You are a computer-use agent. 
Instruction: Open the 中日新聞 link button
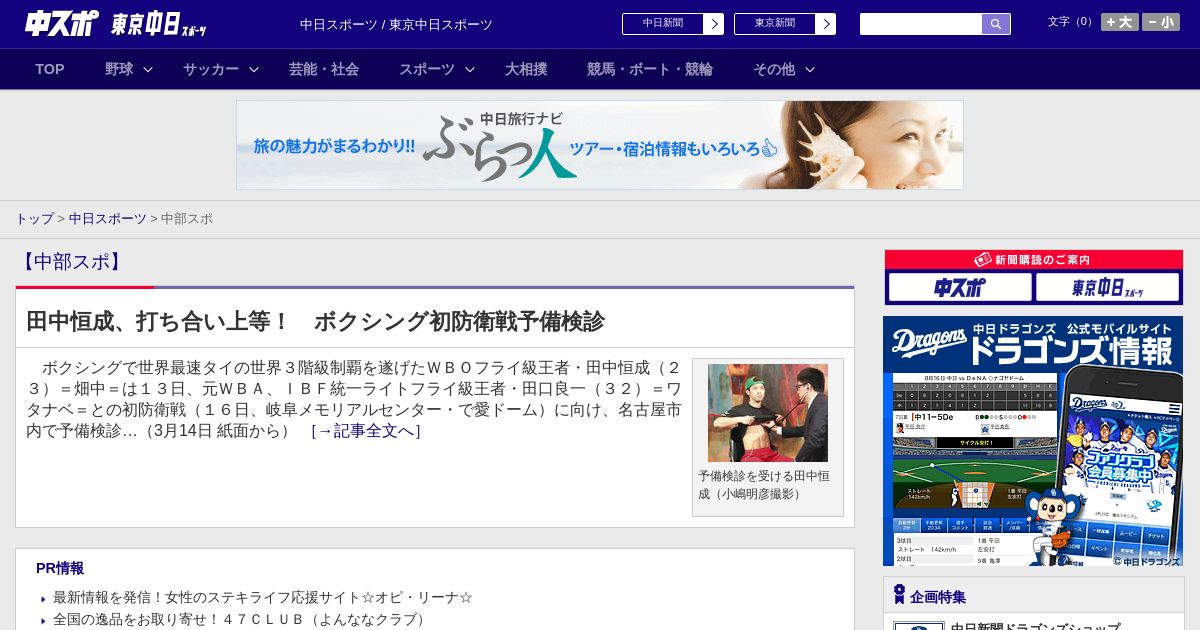pos(663,24)
